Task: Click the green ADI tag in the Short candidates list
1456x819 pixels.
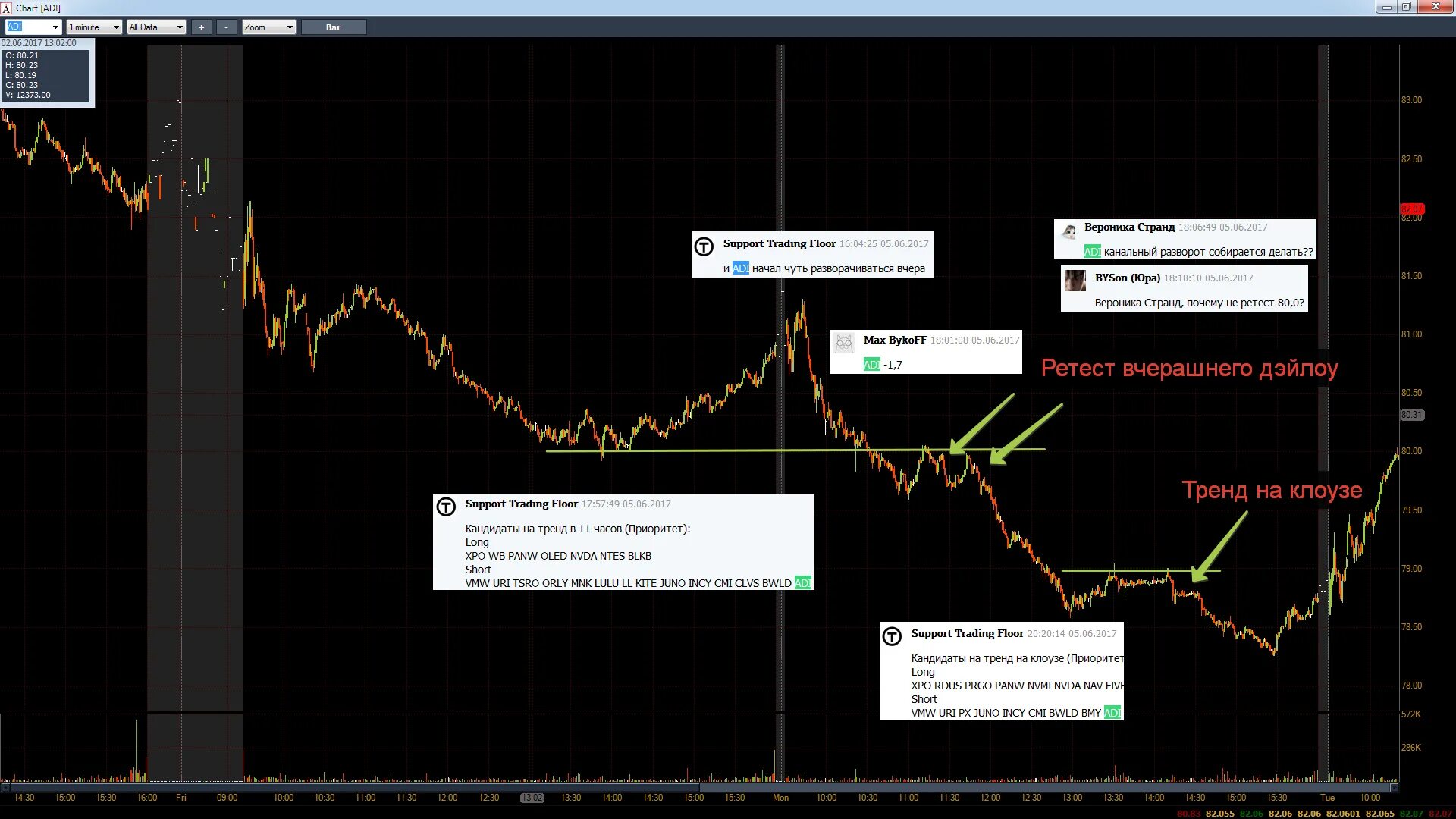Action: coord(803,583)
